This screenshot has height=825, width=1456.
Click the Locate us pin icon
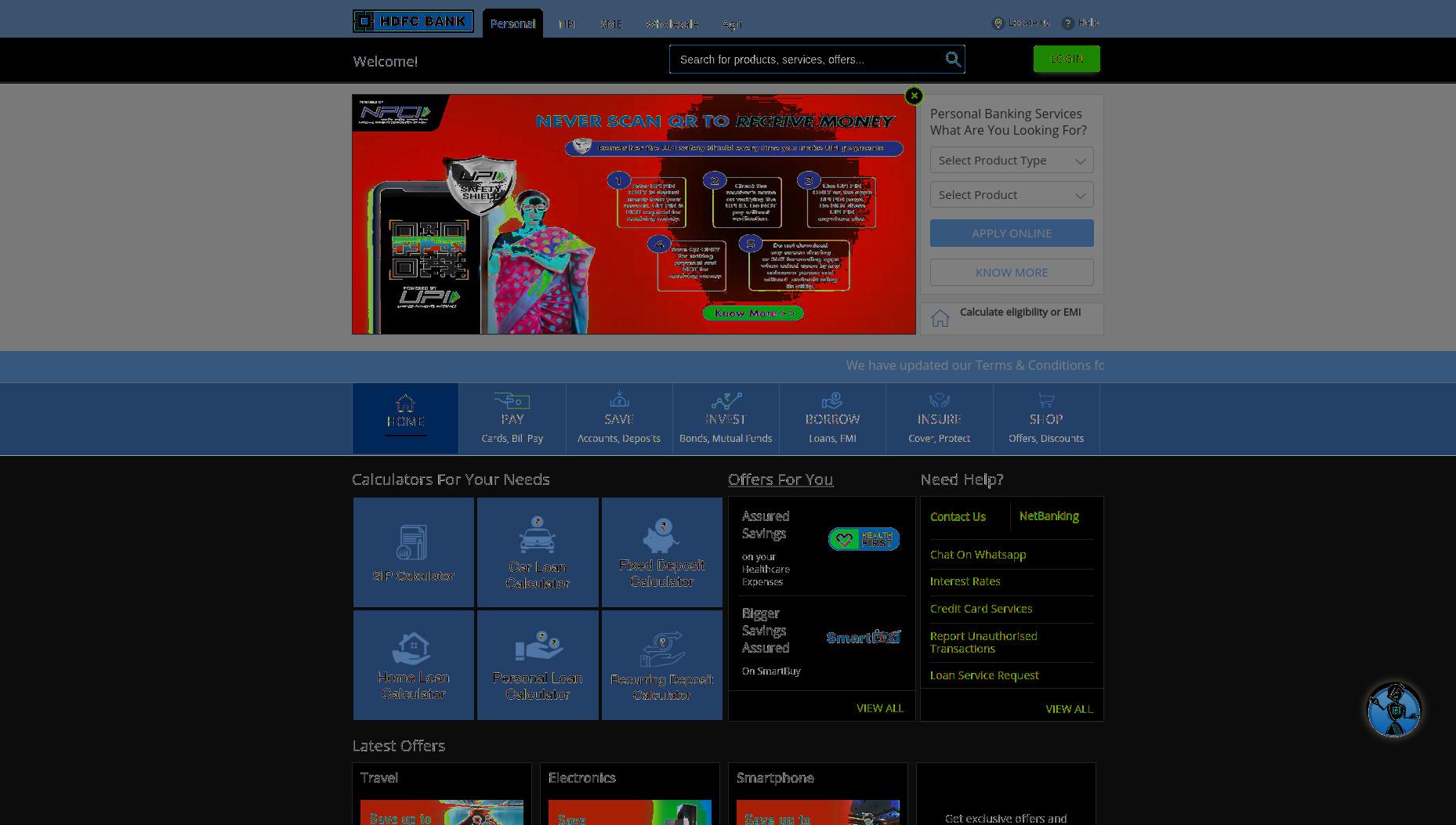[x=998, y=24]
